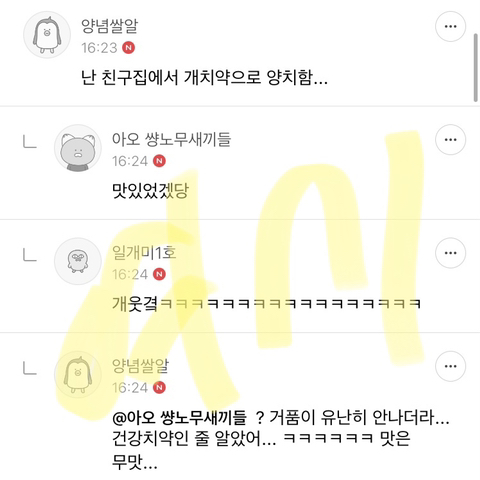The image size is (480, 480).
Task: Open more options for 맛있었겠당 reply
Action: point(450,140)
